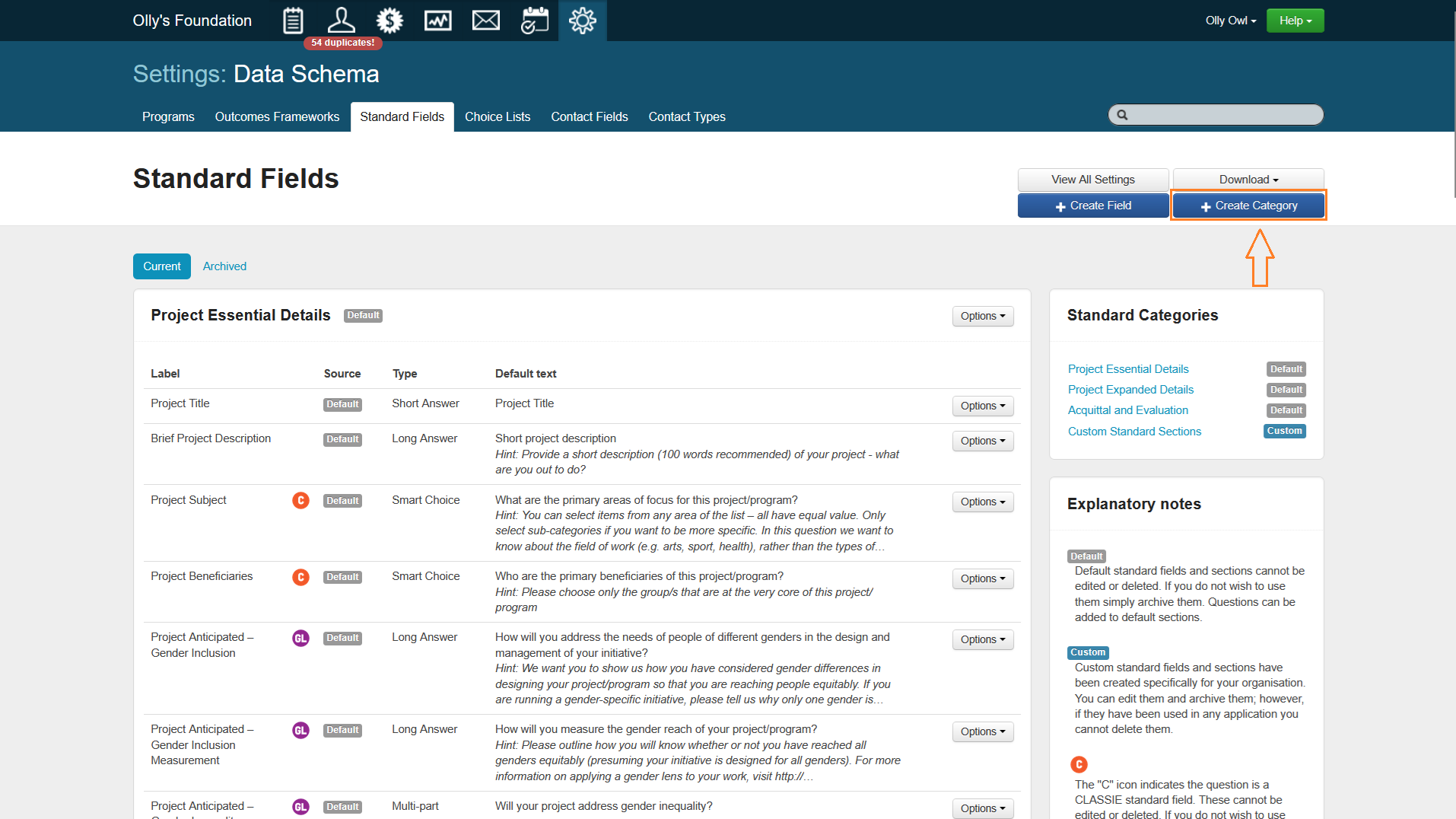This screenshot has height=819, width=1456.
Task: Expand the Help menu
Action: [x=1295, y=21]
